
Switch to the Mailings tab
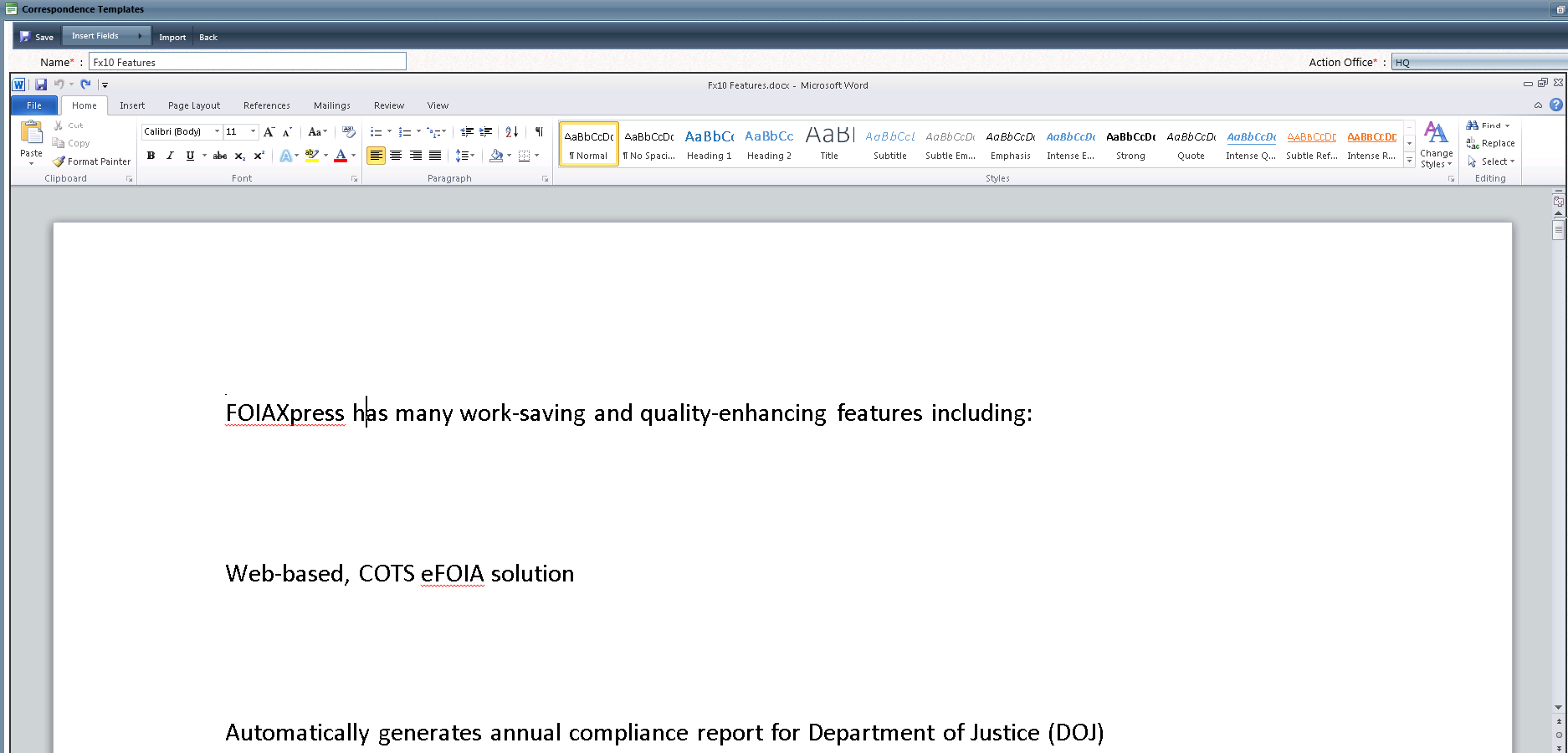332,105
